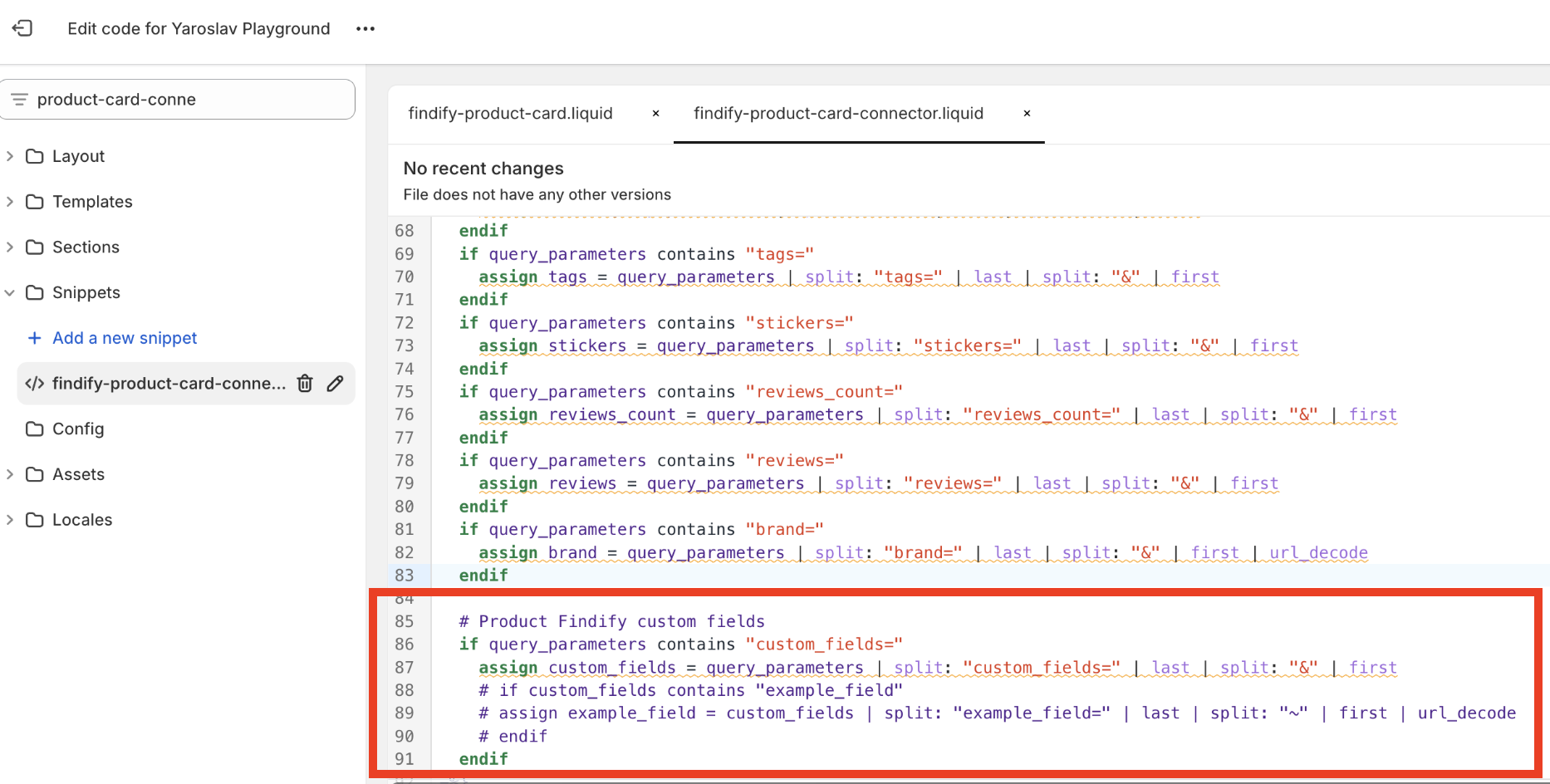1550x784 pixels.
Task: Open the Layout folder
Action: click(78, 156)
